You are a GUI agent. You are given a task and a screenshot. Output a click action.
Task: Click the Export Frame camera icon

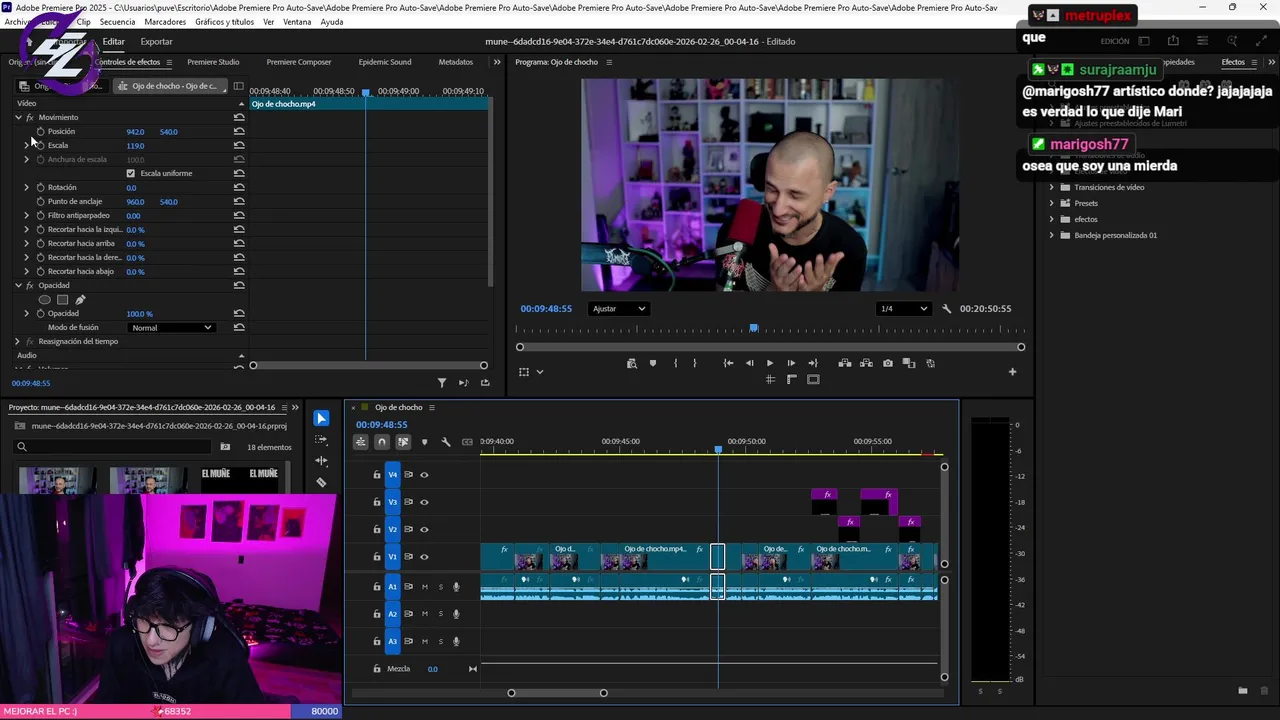(x=888, y=363)
